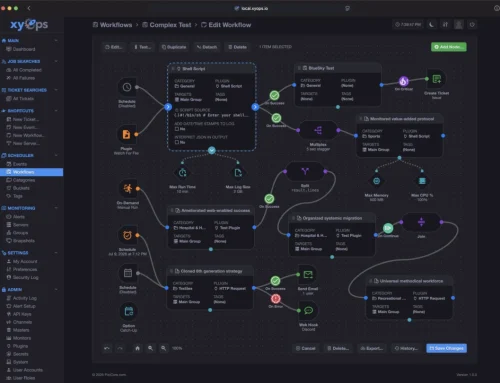The width and height of the screenshot is (500, 383).
Task: Click the Workflows breadcrumb link
Action: [112, 25]
